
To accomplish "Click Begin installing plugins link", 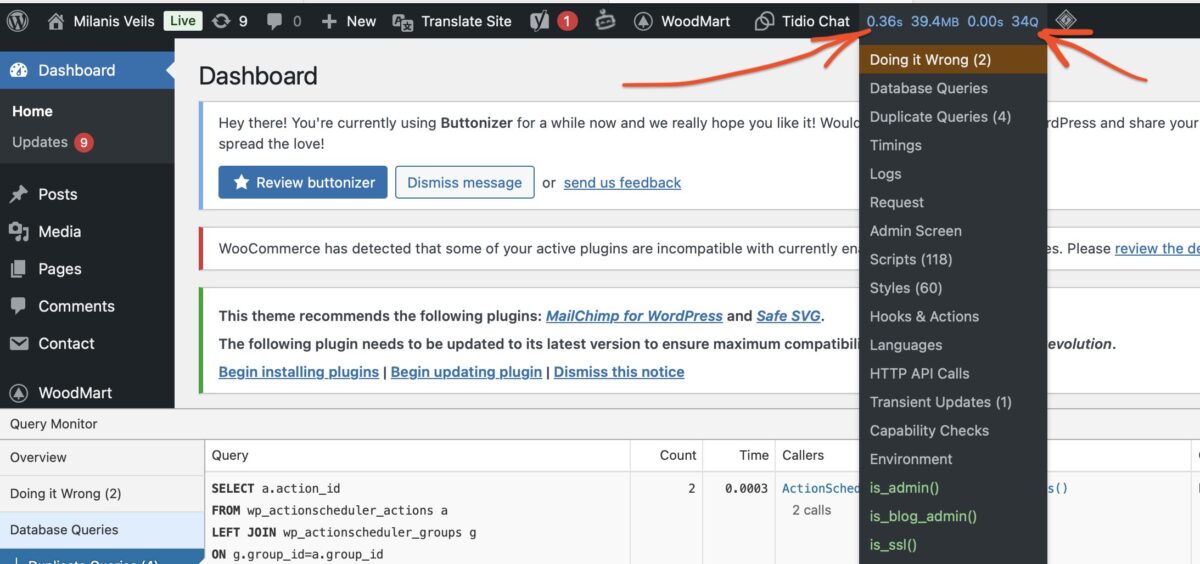I will coord(299,371).
